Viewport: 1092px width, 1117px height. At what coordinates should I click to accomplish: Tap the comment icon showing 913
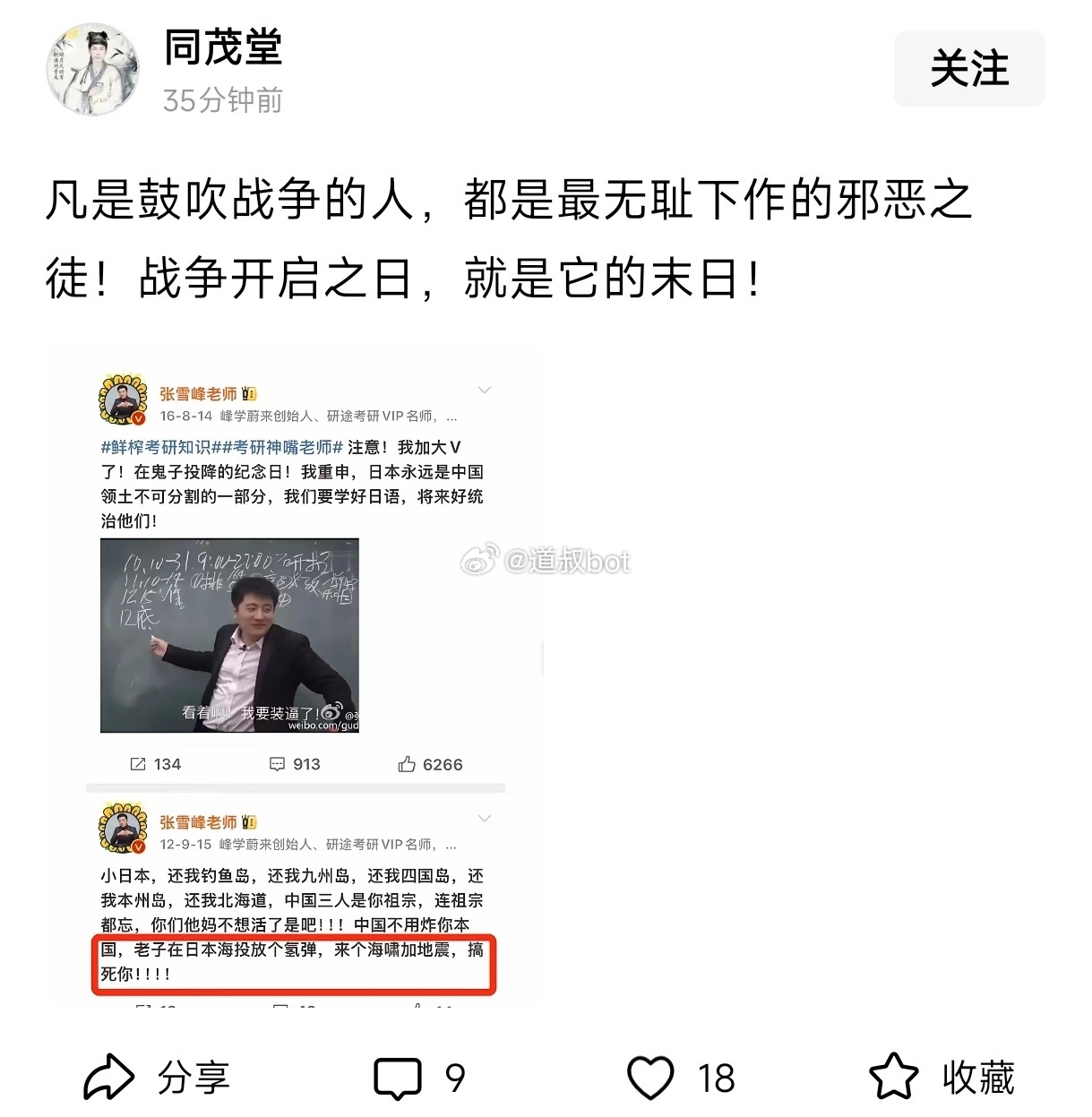tap(278, 764)
